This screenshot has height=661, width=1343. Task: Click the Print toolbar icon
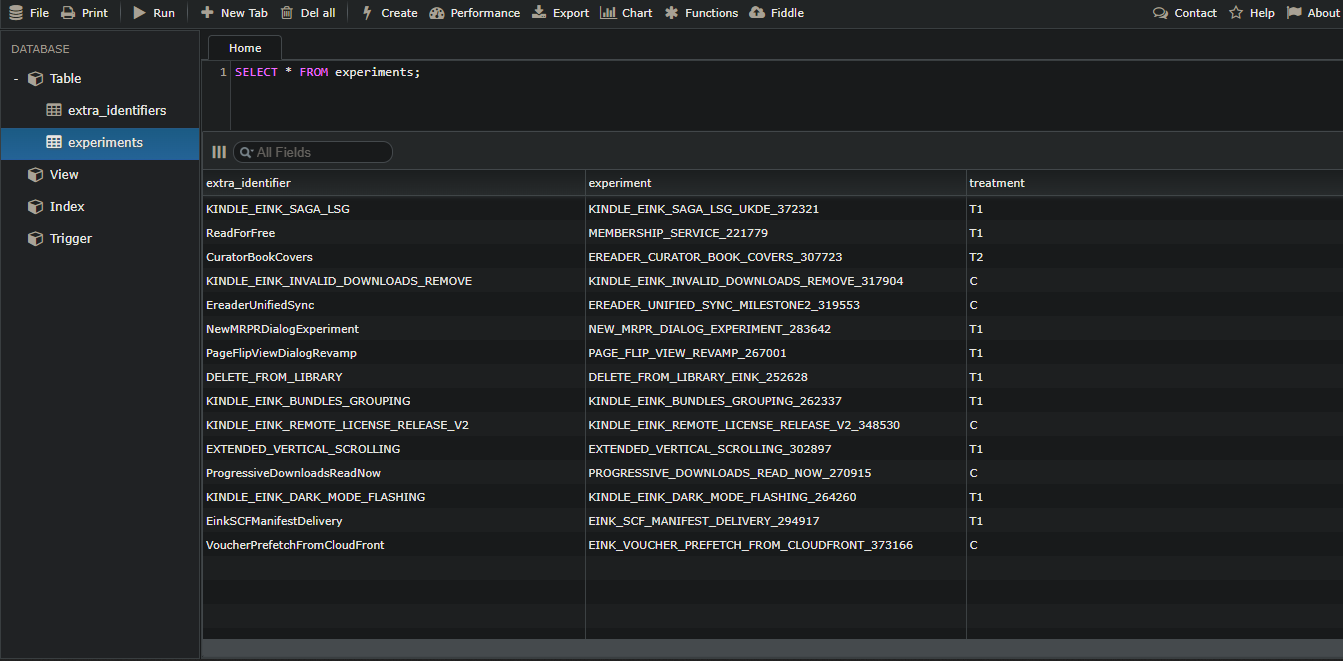68,13
